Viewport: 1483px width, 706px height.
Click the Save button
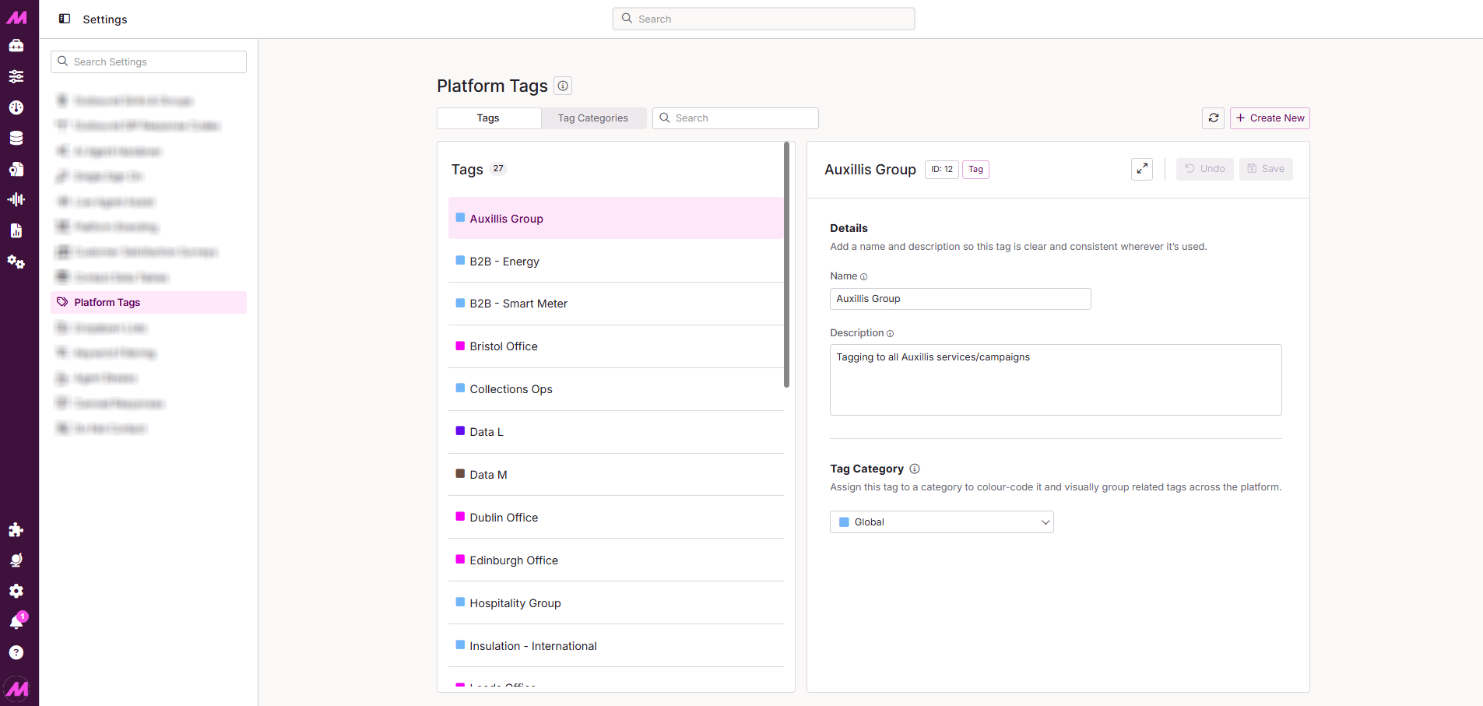coord(1266,169)
